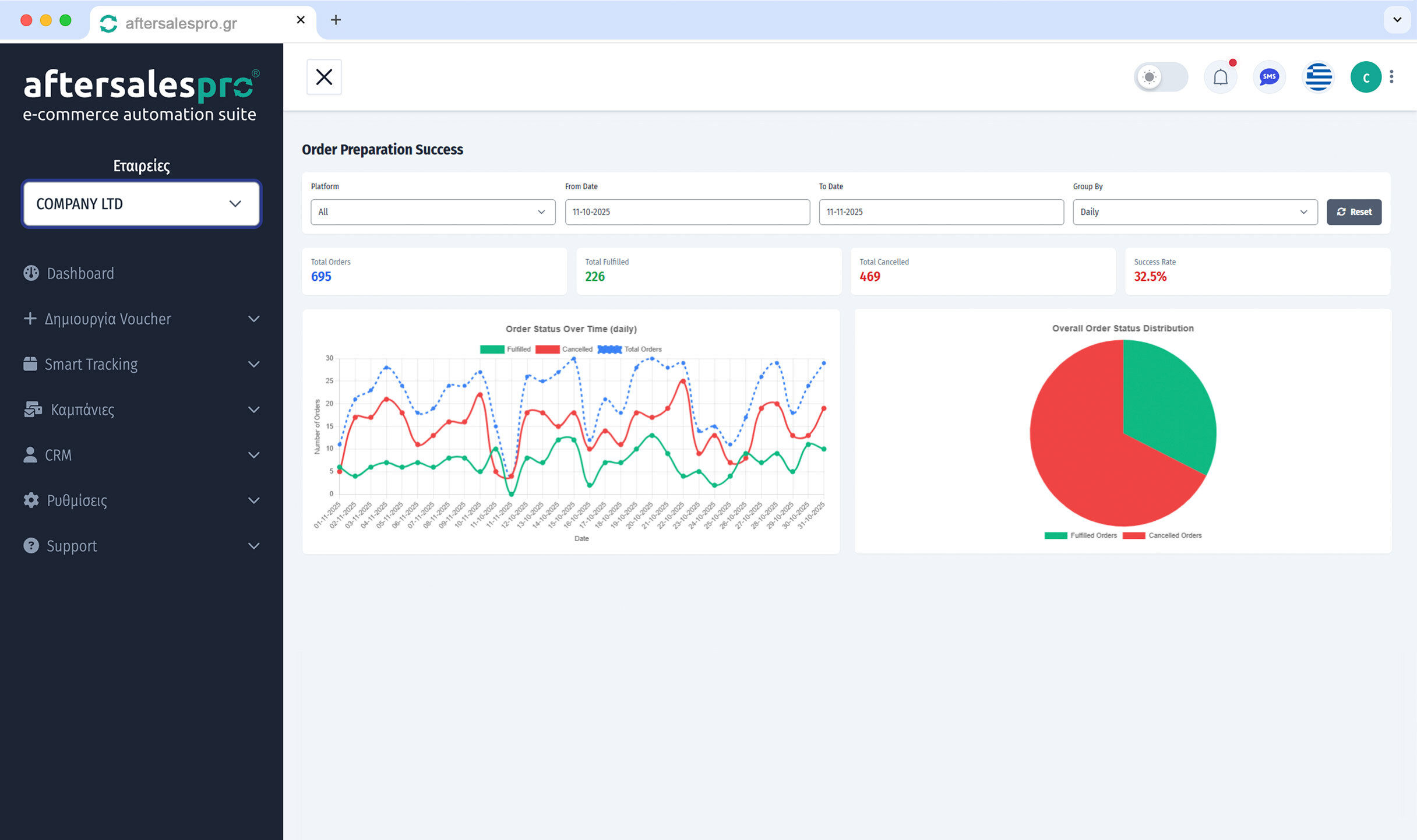
Task: Open notifications via the bell icon
Action: pos(1220,76)
